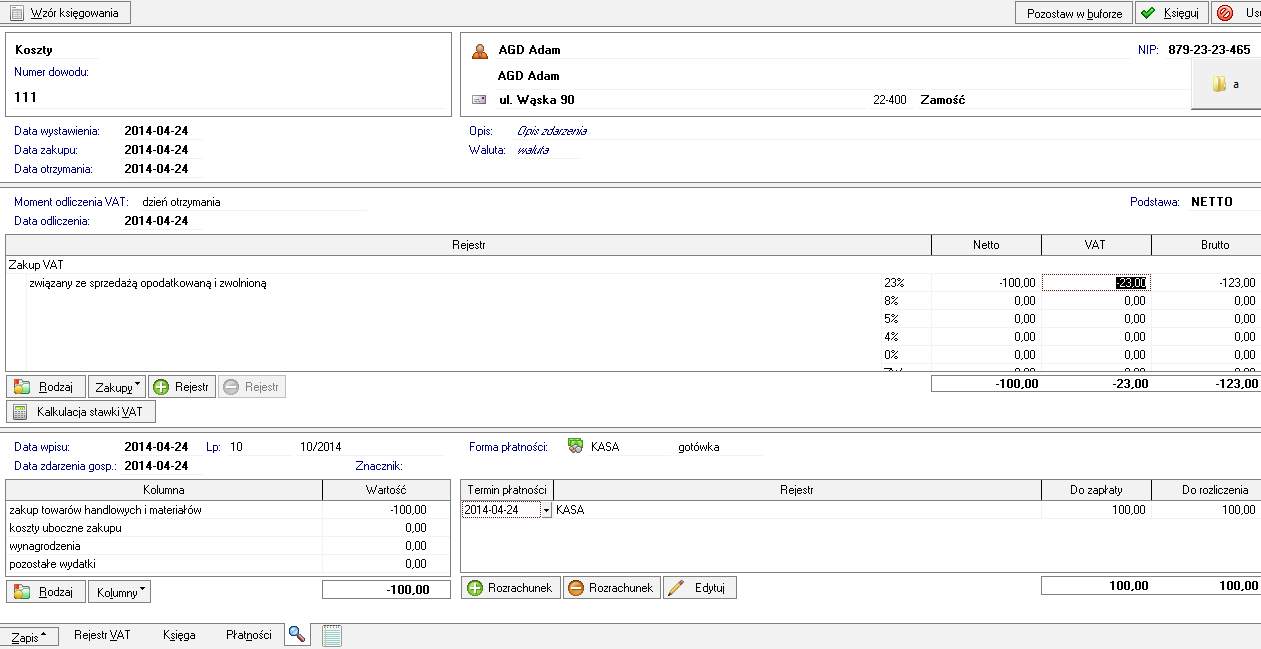The image size is (1261, 649).
Task: Click Rodzaj button under the VAT register table
Action: 46,387
